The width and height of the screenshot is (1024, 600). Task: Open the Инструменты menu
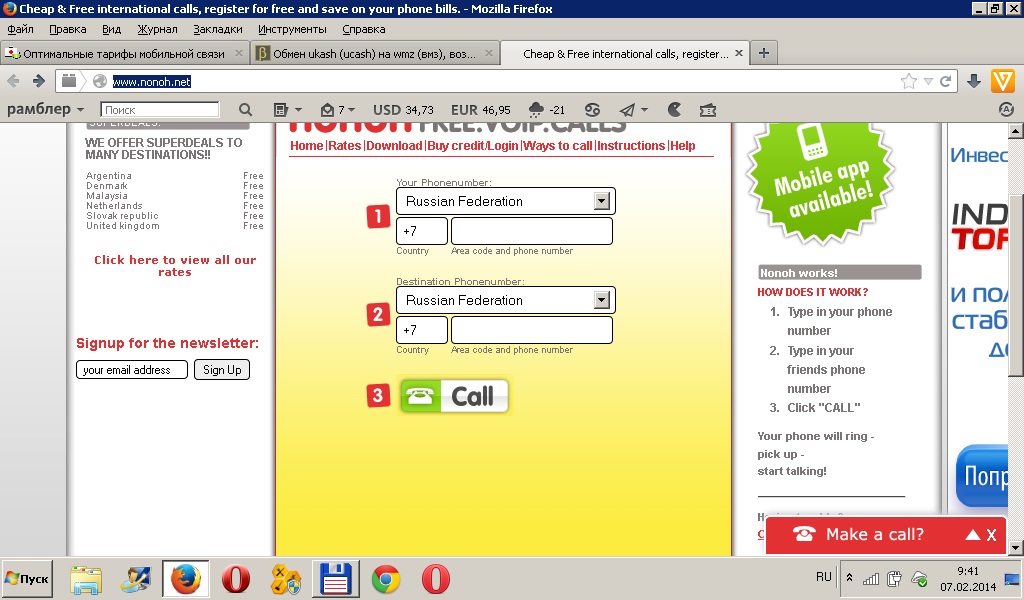click(293, 29)
